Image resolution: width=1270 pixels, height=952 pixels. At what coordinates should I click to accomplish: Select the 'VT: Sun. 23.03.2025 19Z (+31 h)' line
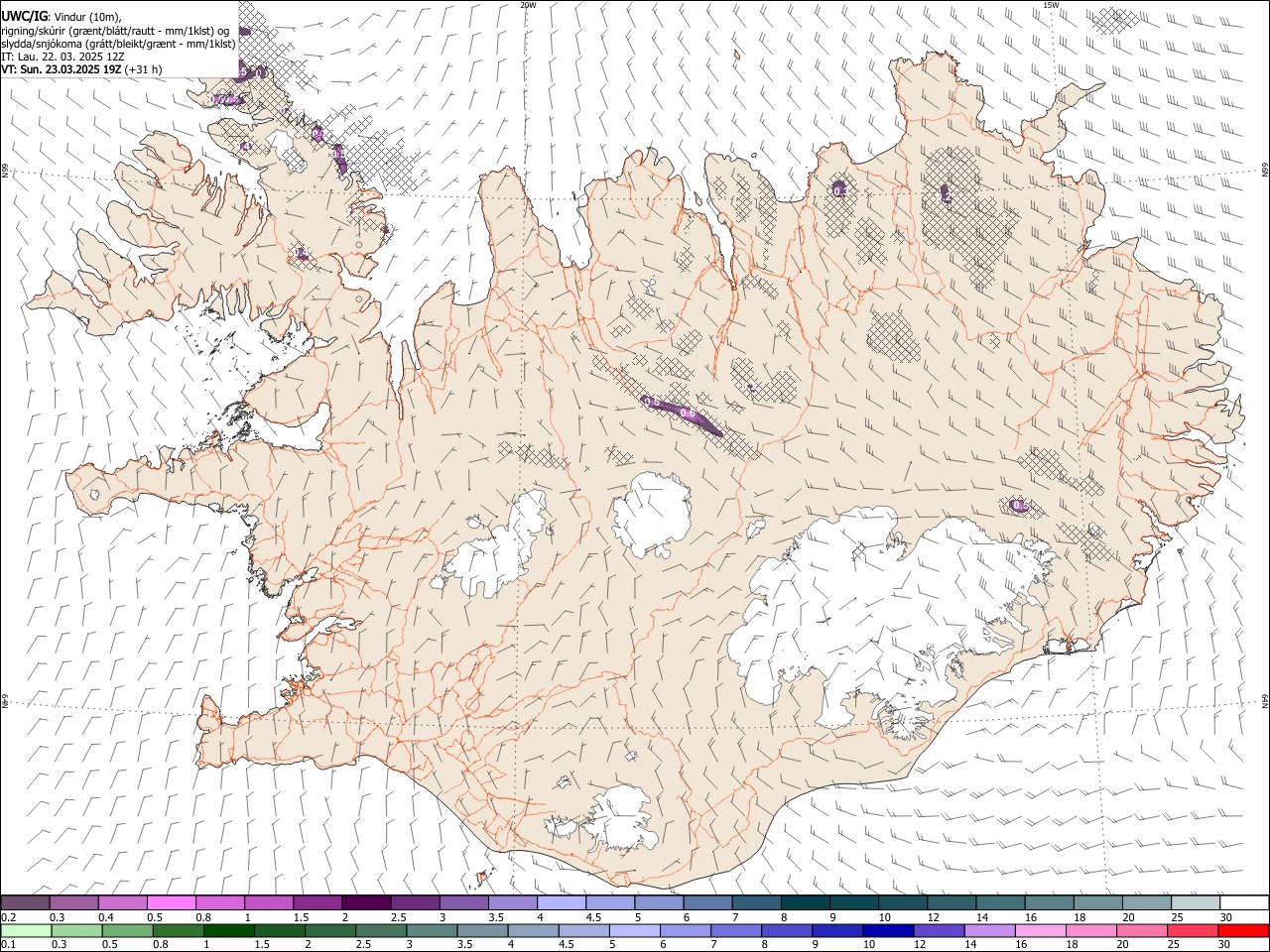81,69
